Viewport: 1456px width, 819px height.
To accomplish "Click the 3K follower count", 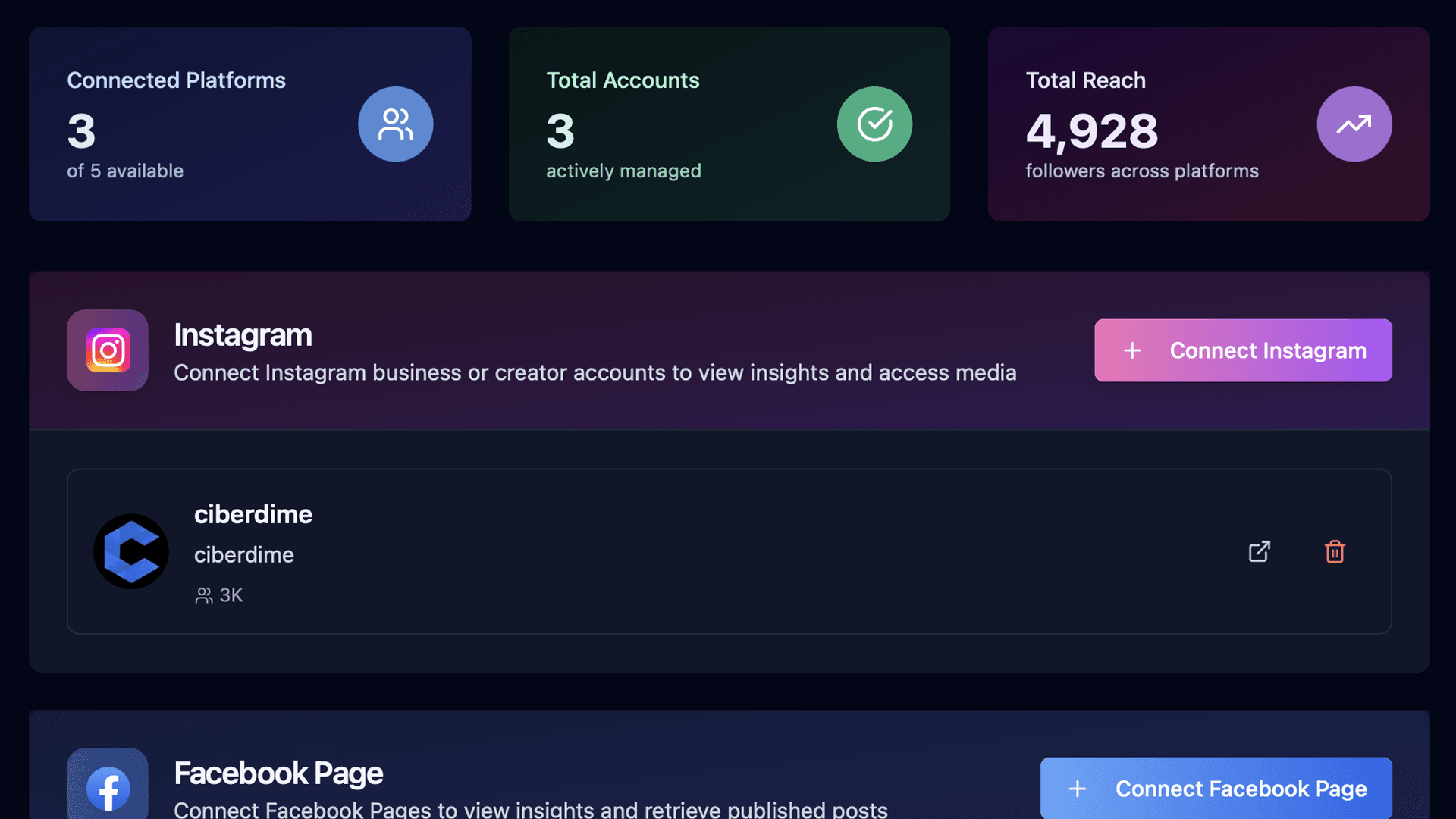I will (231, 595).
